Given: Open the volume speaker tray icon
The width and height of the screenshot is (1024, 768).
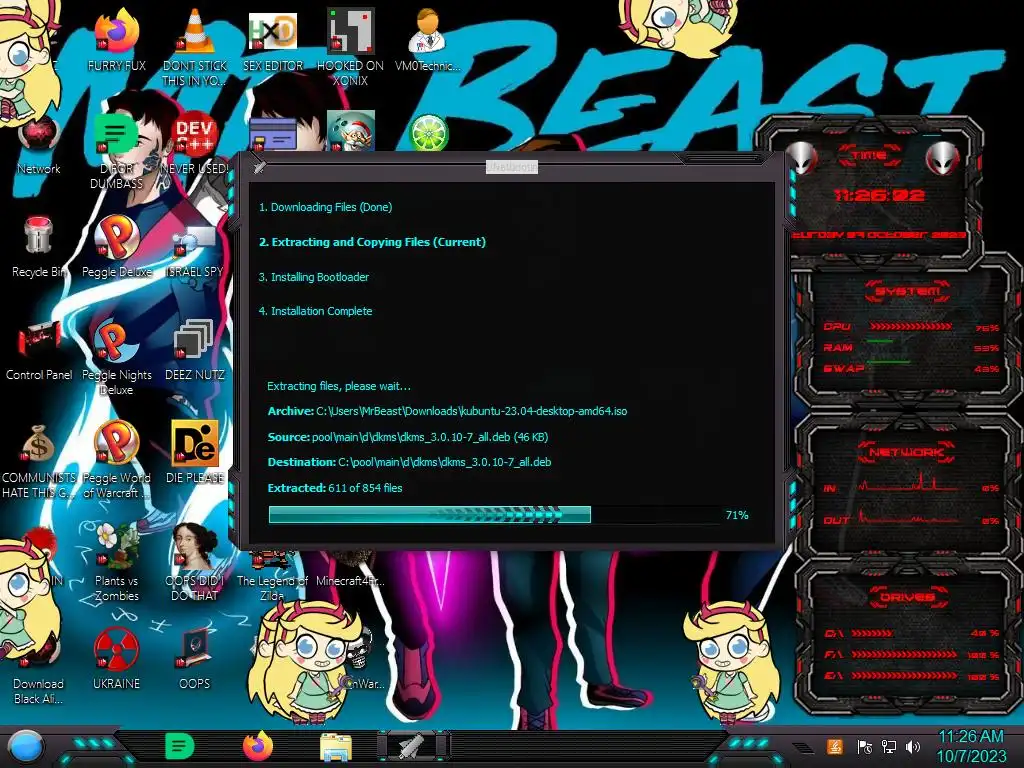Looking at the screenshot, I should 913,746.
